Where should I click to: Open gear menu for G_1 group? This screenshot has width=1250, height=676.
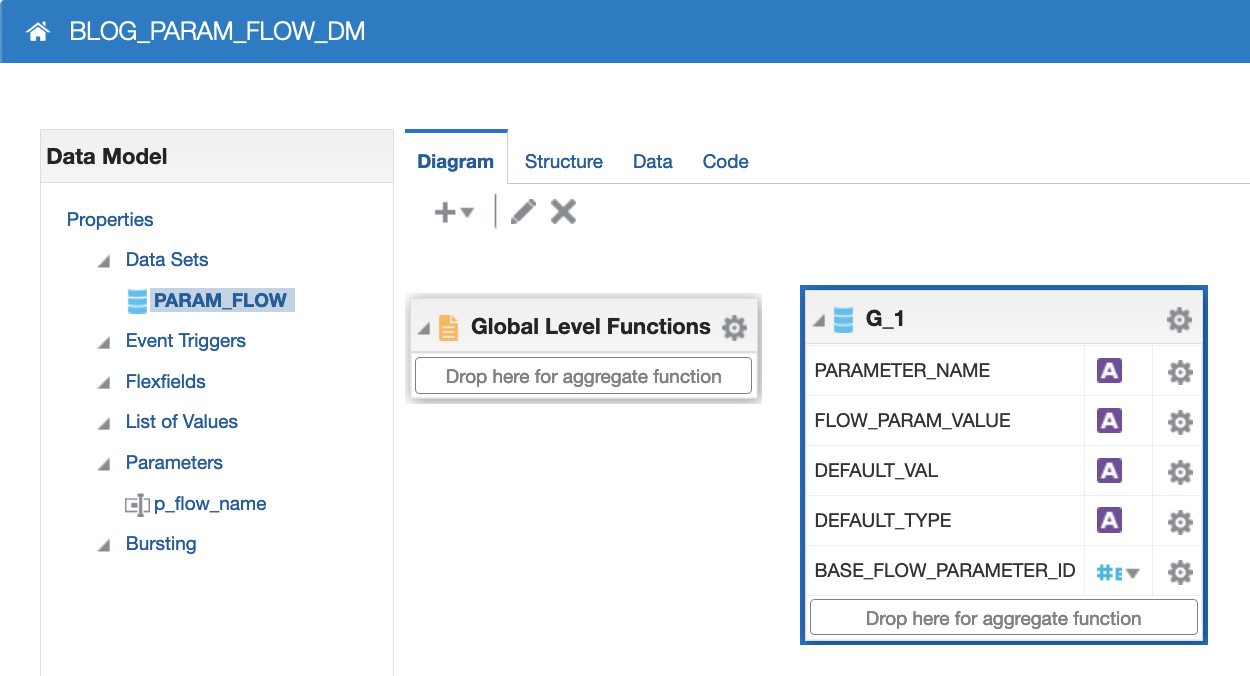pyautogui.click(x=1179, y=320)
